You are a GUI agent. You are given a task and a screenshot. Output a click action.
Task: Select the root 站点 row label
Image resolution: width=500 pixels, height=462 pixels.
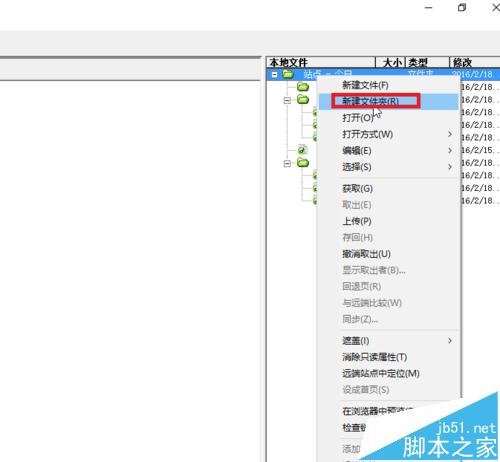328,74
